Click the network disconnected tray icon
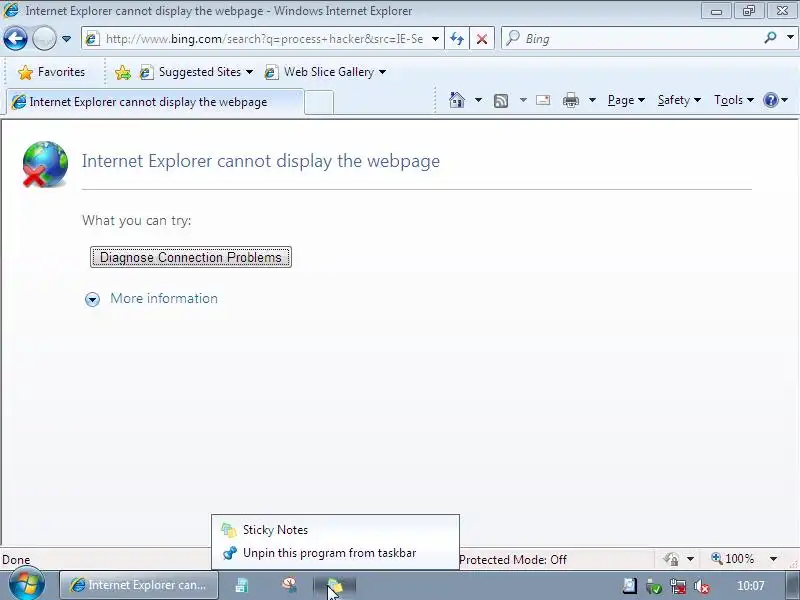 tap(678, 587)
